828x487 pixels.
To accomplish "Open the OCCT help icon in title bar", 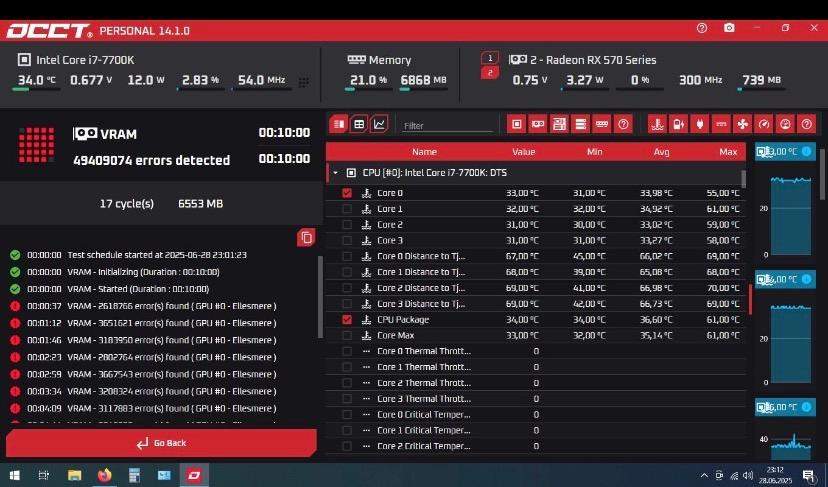I will (x=702, y=28).
